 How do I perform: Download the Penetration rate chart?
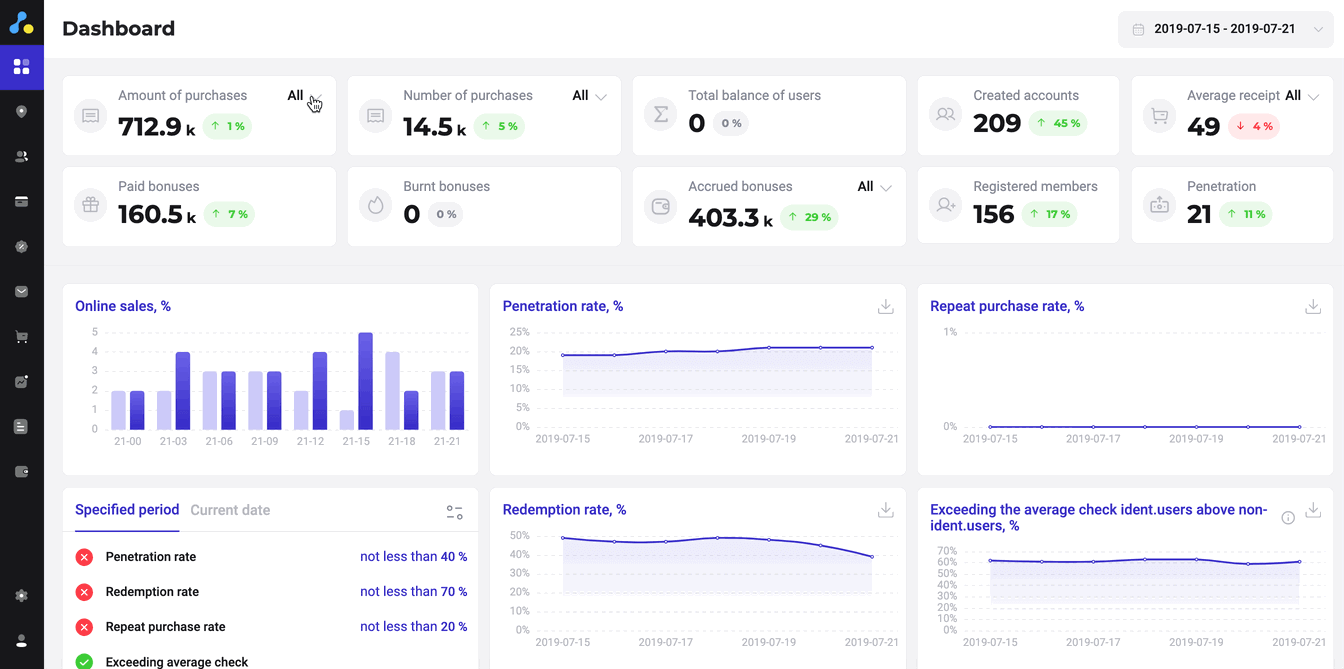[x=885, y=307]
